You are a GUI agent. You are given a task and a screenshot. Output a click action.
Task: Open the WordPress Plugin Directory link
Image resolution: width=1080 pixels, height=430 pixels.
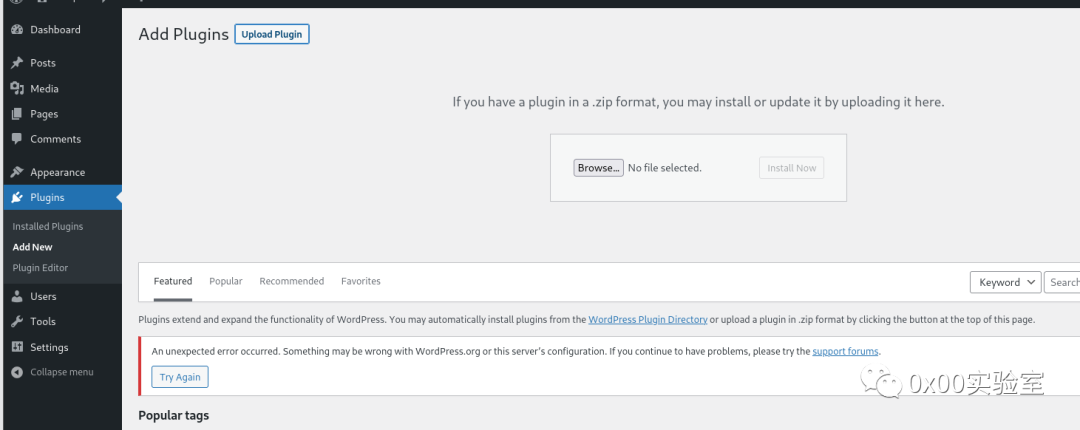tap(648, 320)
